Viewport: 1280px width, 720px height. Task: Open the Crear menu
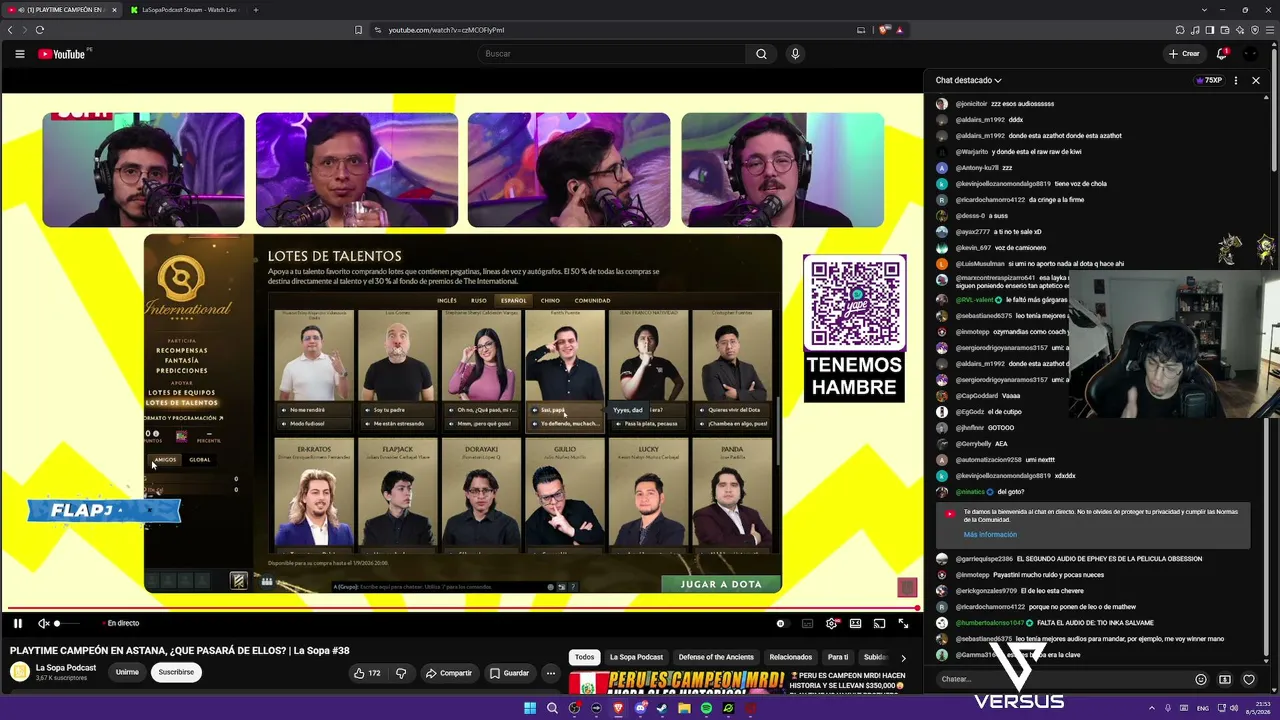coord(1184,54)
